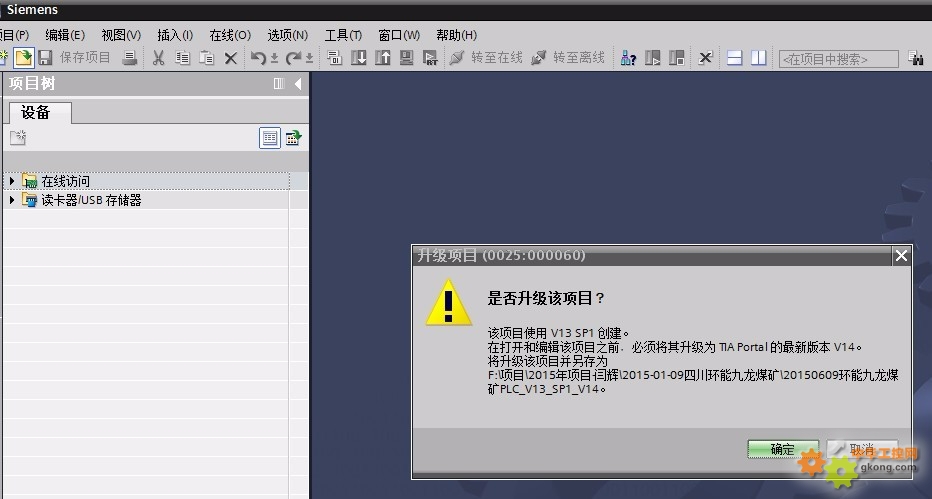Click the 是否升级该项目? heading text
The width and height of the screenshot is (932, 499).
click(546, 298)
